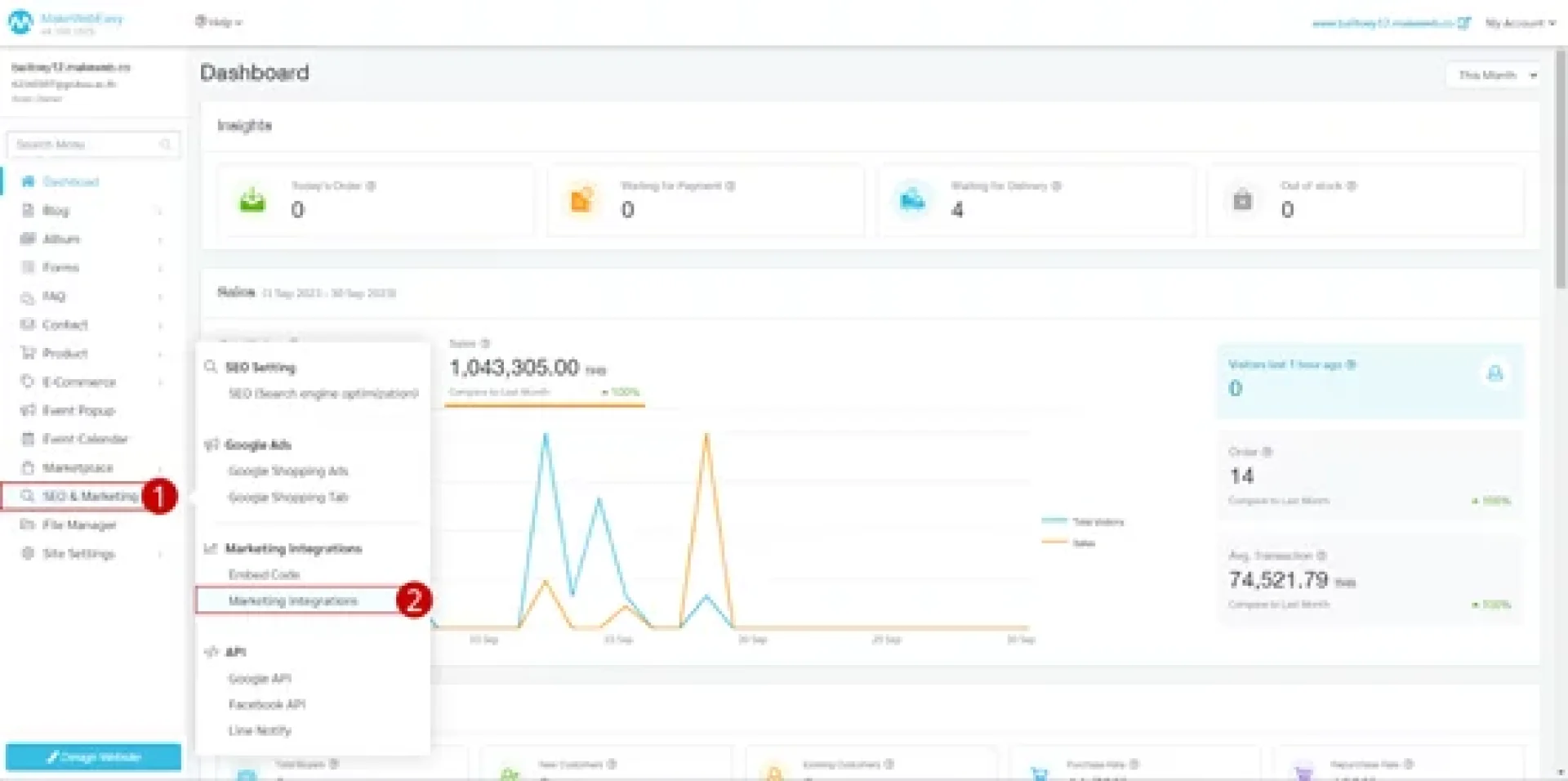Open the File Manager sidebar link
The width and height of the screenshot is (1568, 781).
(78, 525)
